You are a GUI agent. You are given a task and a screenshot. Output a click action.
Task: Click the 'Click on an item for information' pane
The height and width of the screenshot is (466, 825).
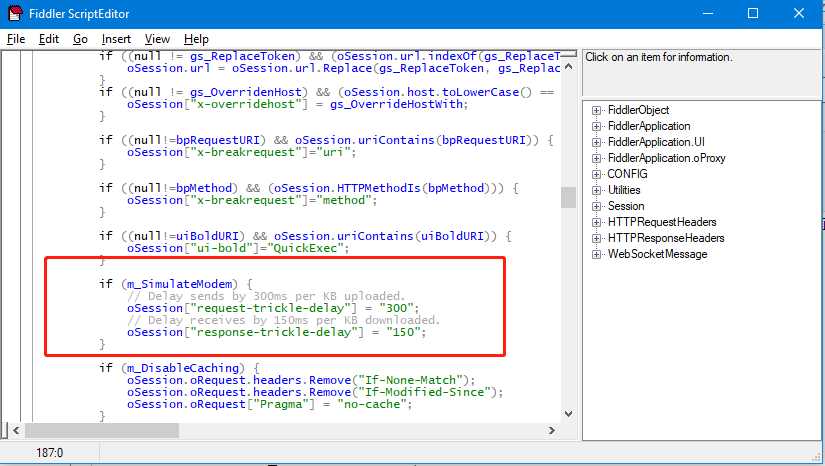pyautogui.click(x=701, y=73)
